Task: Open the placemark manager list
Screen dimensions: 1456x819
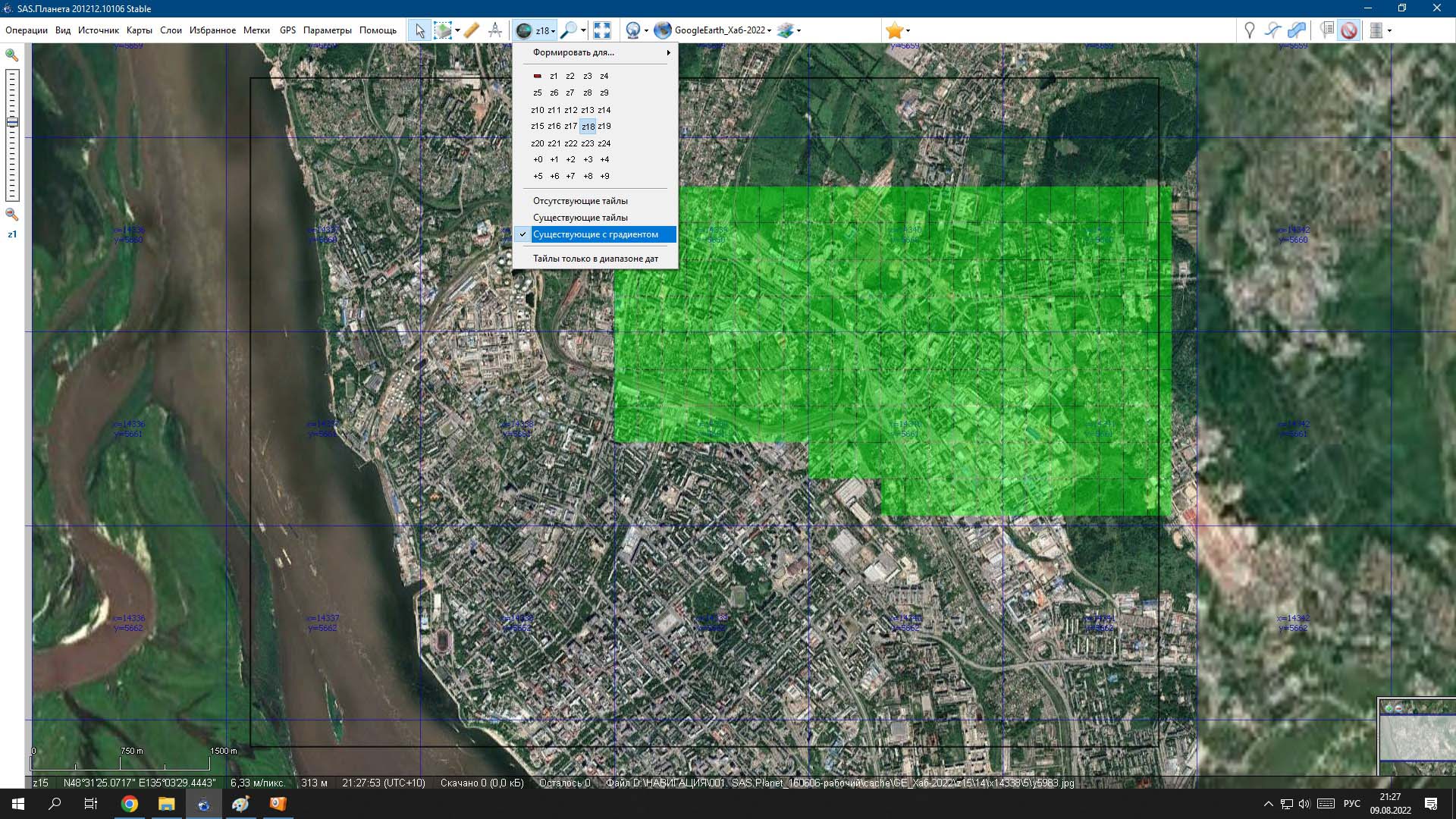Action: point(1326,30)
